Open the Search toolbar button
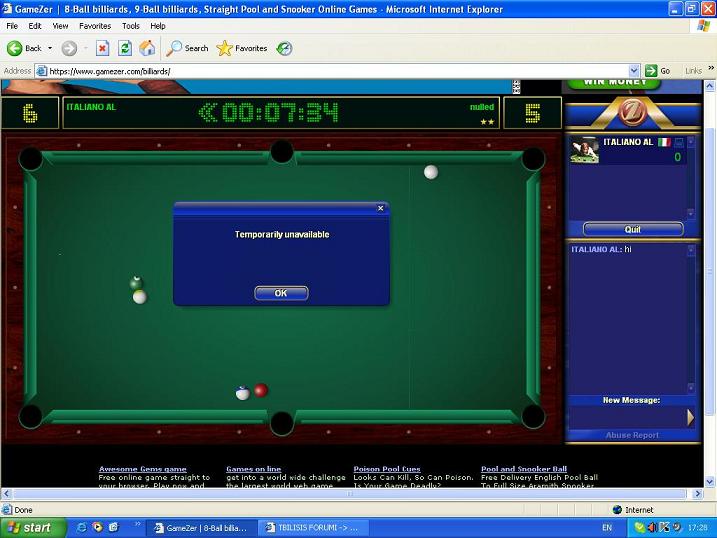The image size is (717, 538). 187,48
